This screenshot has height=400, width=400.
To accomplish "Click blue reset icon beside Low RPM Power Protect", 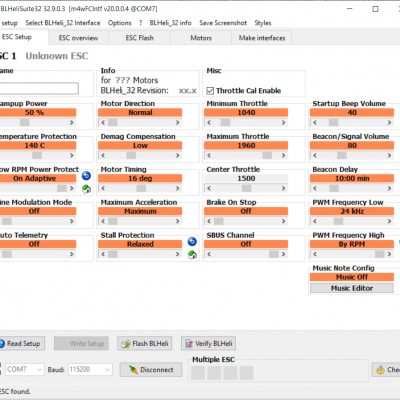I will click(86, 176).
